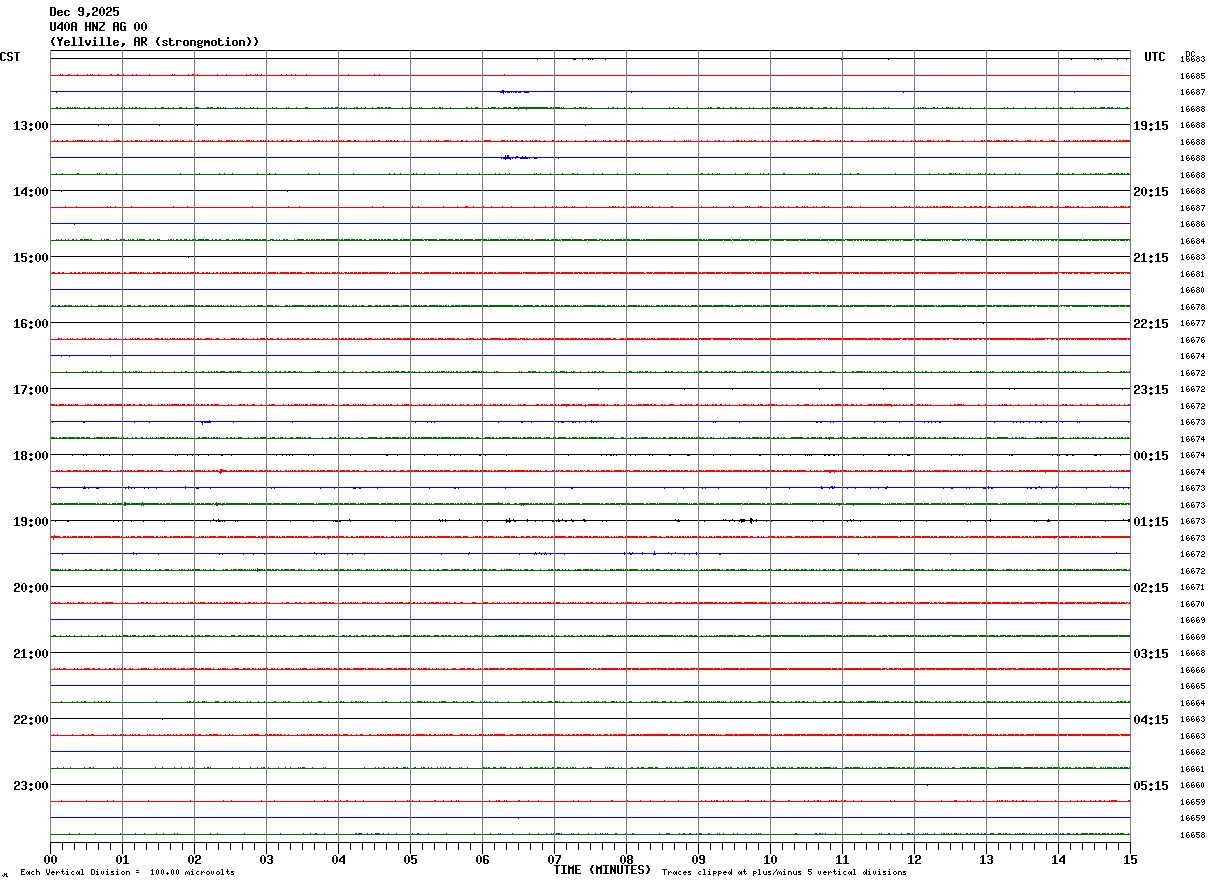Click minute 10 on the time axis
This screenshot has width=1210, height=886.
[x=770, y=859]
